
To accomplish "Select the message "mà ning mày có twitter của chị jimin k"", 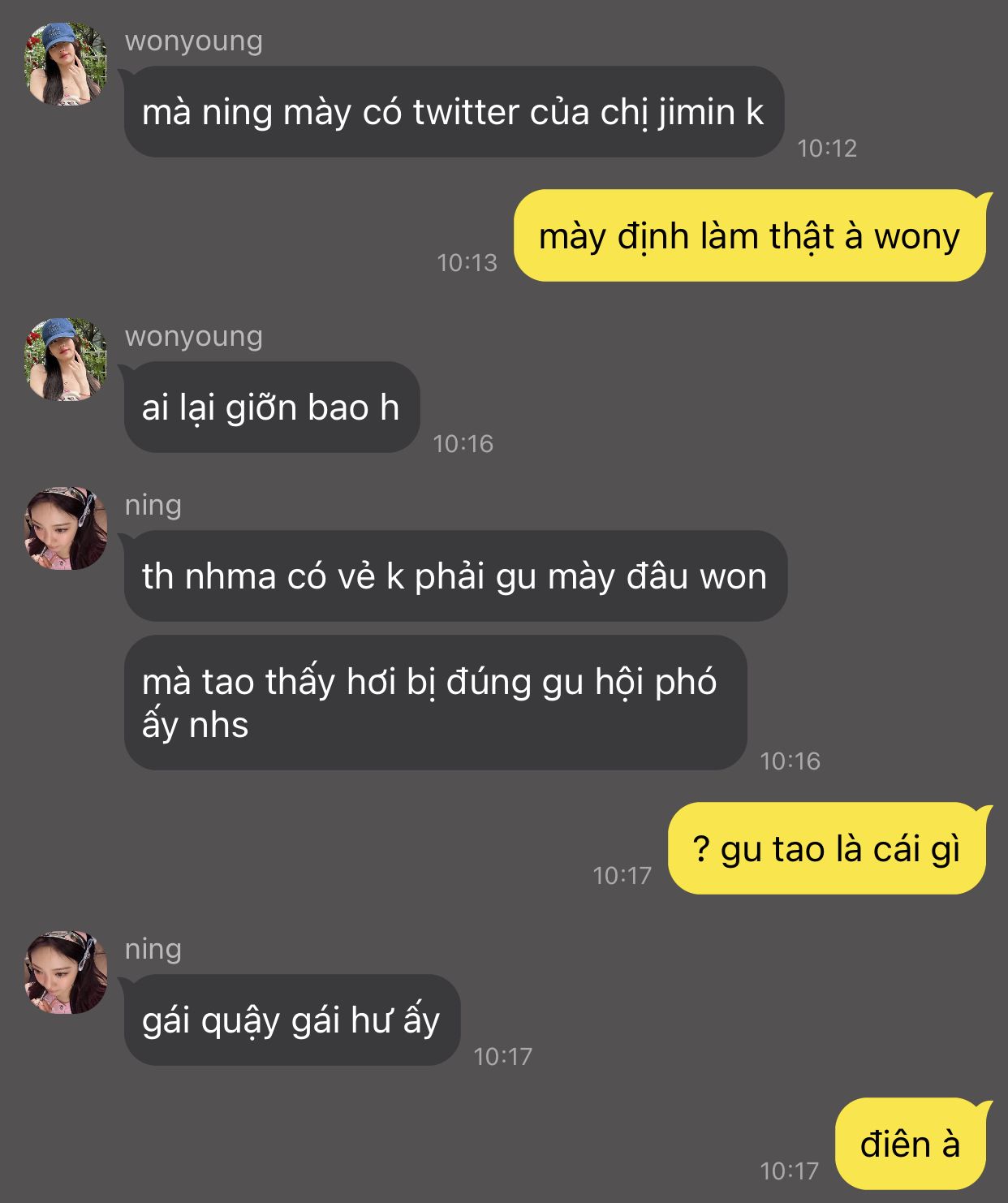I will click(454, 112).
